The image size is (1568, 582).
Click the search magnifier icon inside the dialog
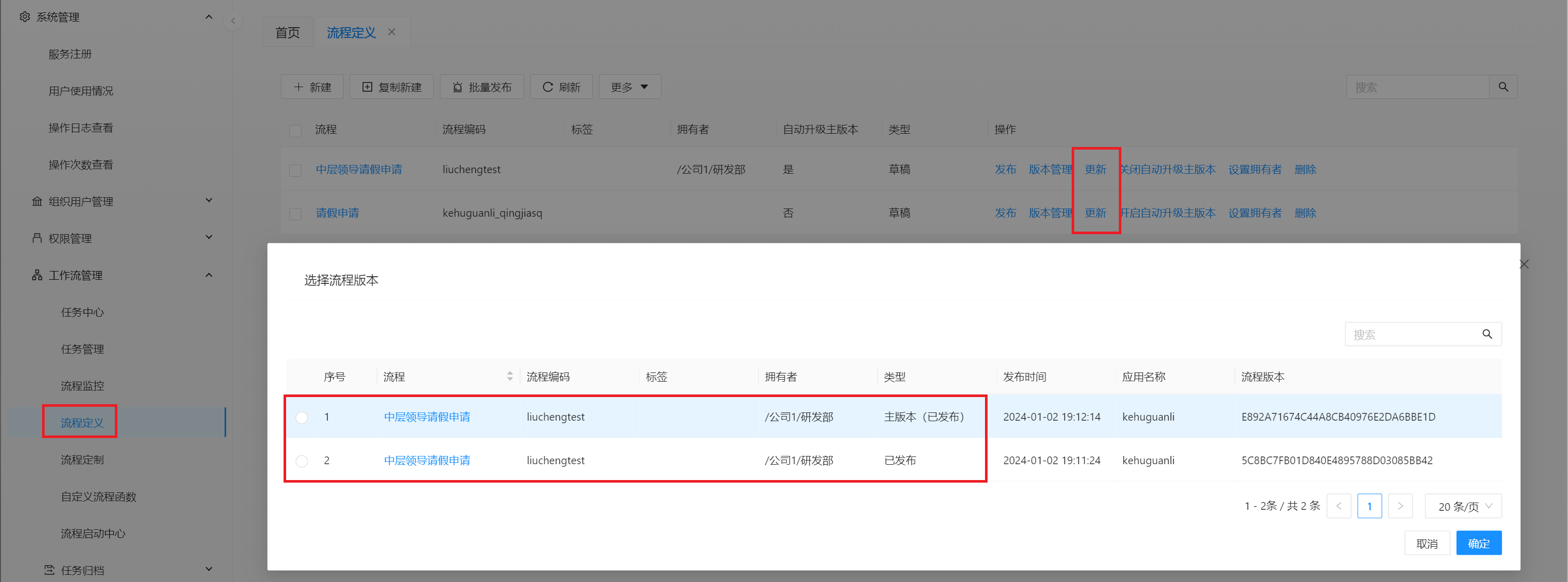coord(1487,334)
